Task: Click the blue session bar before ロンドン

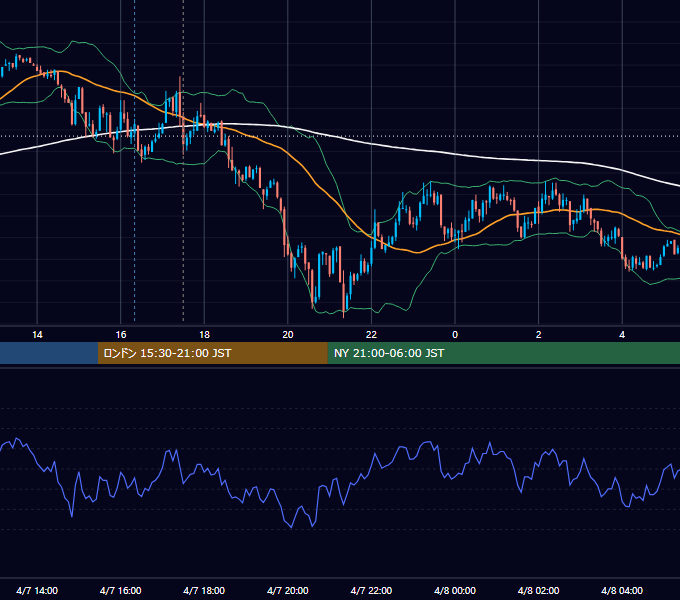Action: tap(49, 353)
